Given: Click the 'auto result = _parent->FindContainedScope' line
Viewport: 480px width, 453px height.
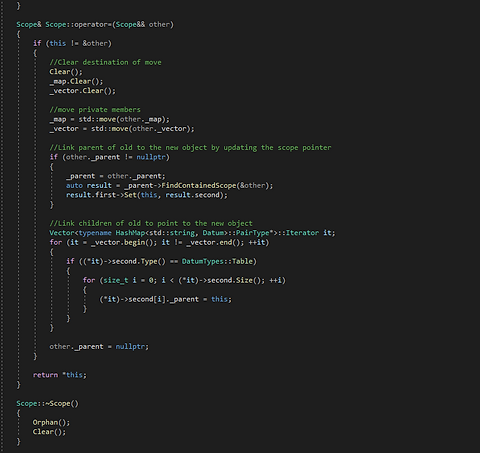Looking at the screenshot, I should point(169,185).
